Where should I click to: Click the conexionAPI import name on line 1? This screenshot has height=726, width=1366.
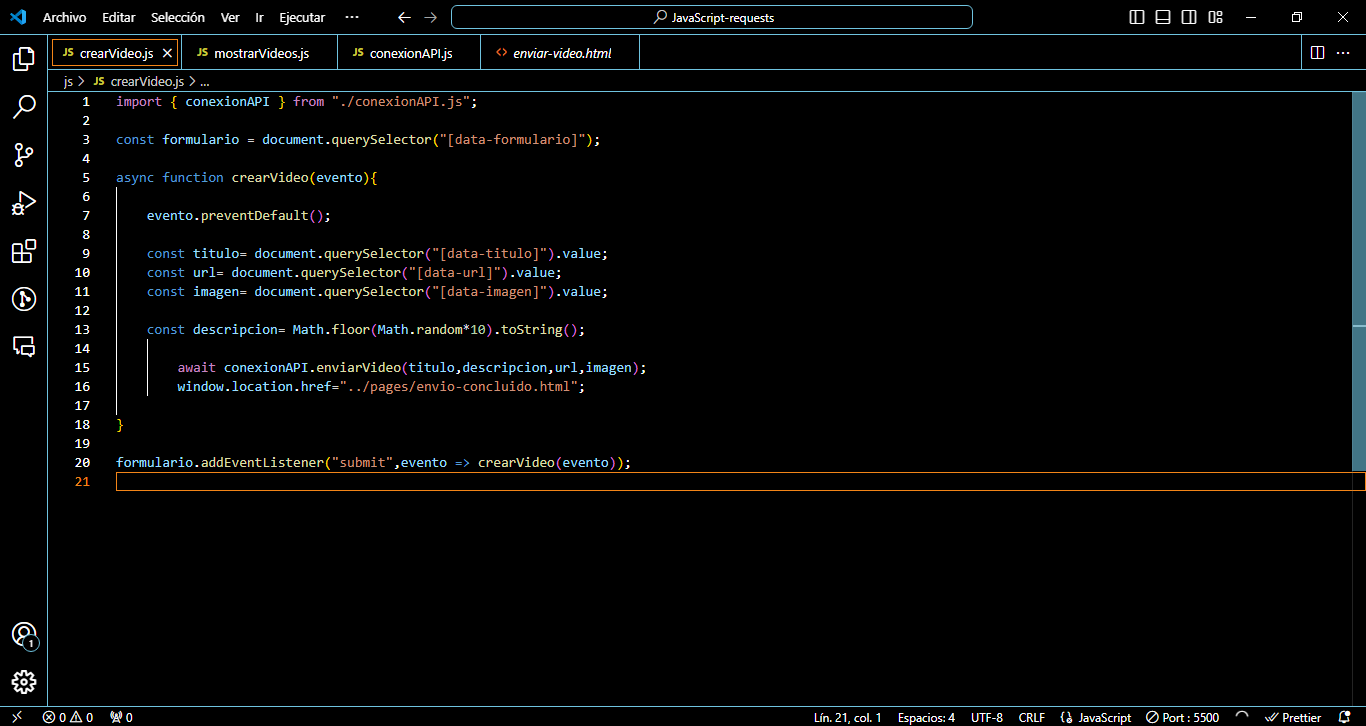click(227, 101)
